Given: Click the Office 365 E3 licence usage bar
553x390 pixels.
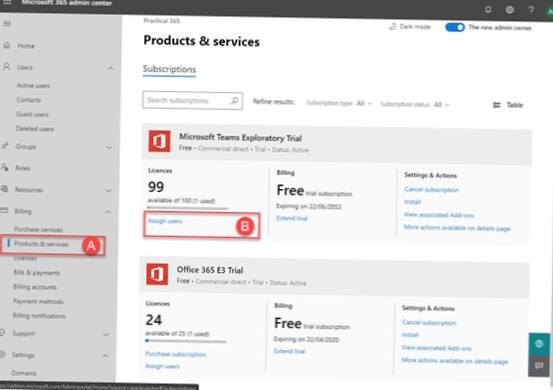Looking at the screenshot, I should [x=186, y=341].
